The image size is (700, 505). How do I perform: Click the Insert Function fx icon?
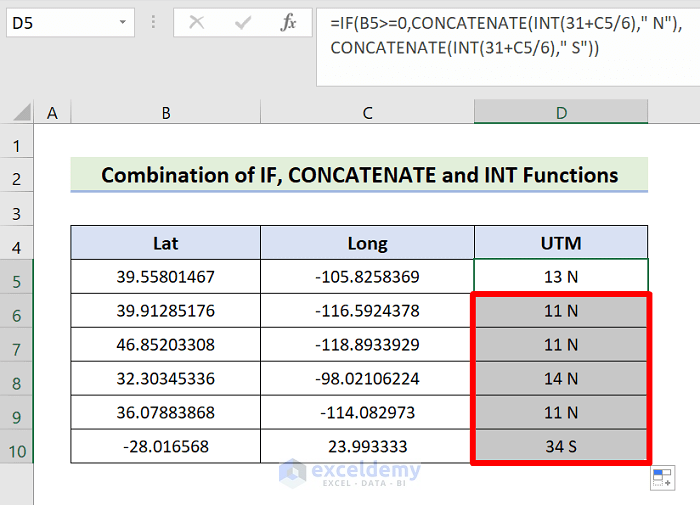point(288,23)
